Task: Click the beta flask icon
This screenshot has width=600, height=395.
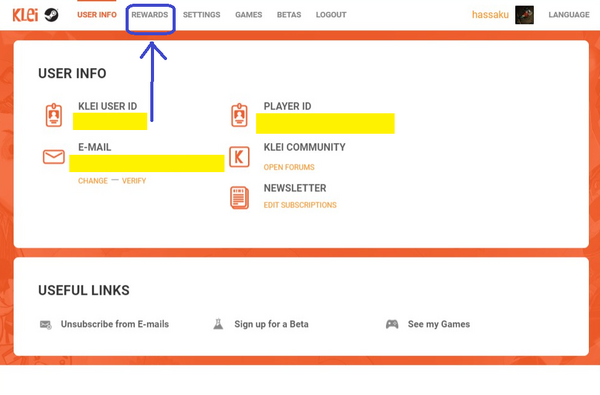Action: tap(218, 324)
